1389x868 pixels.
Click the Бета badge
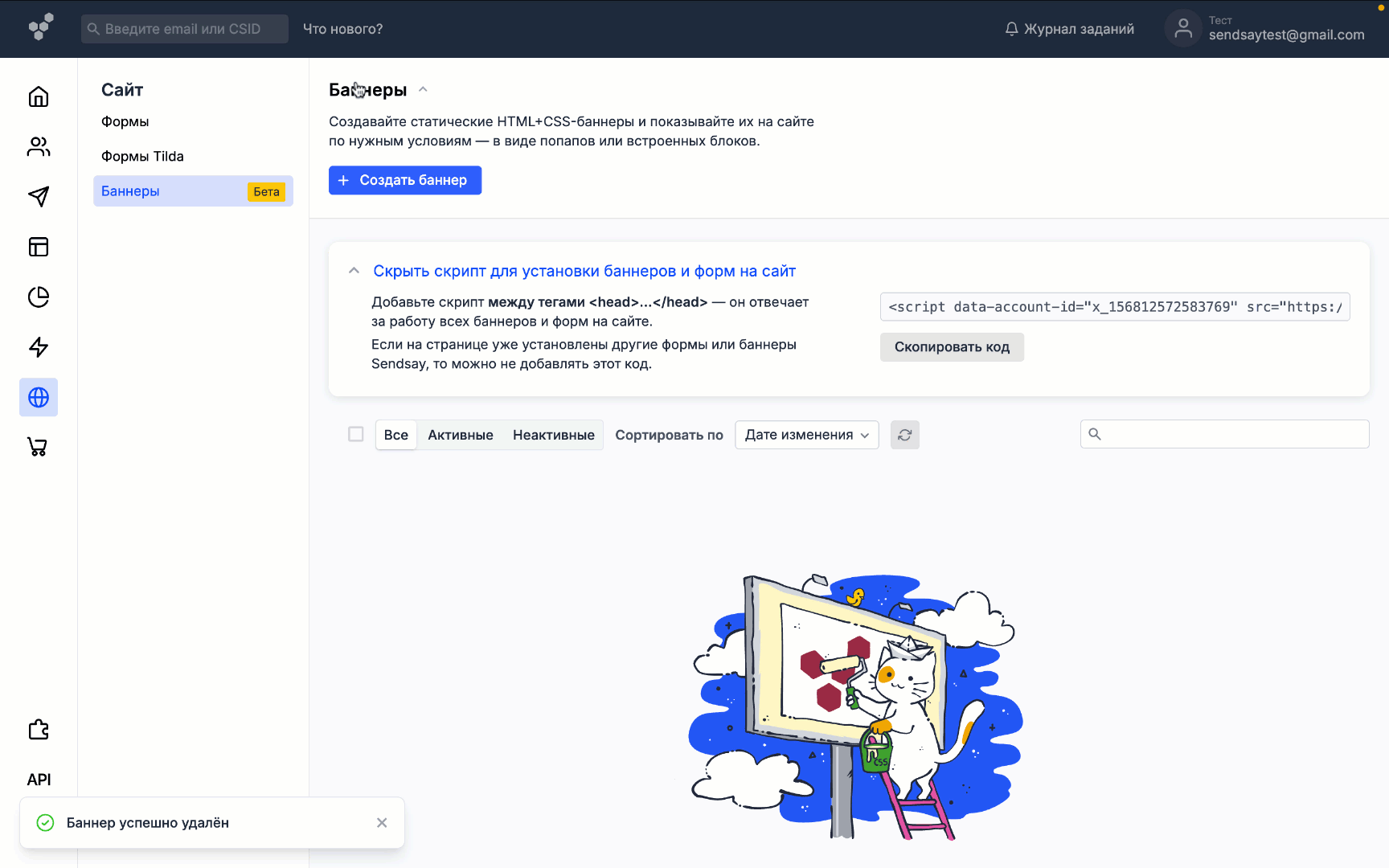coord(266,191)
